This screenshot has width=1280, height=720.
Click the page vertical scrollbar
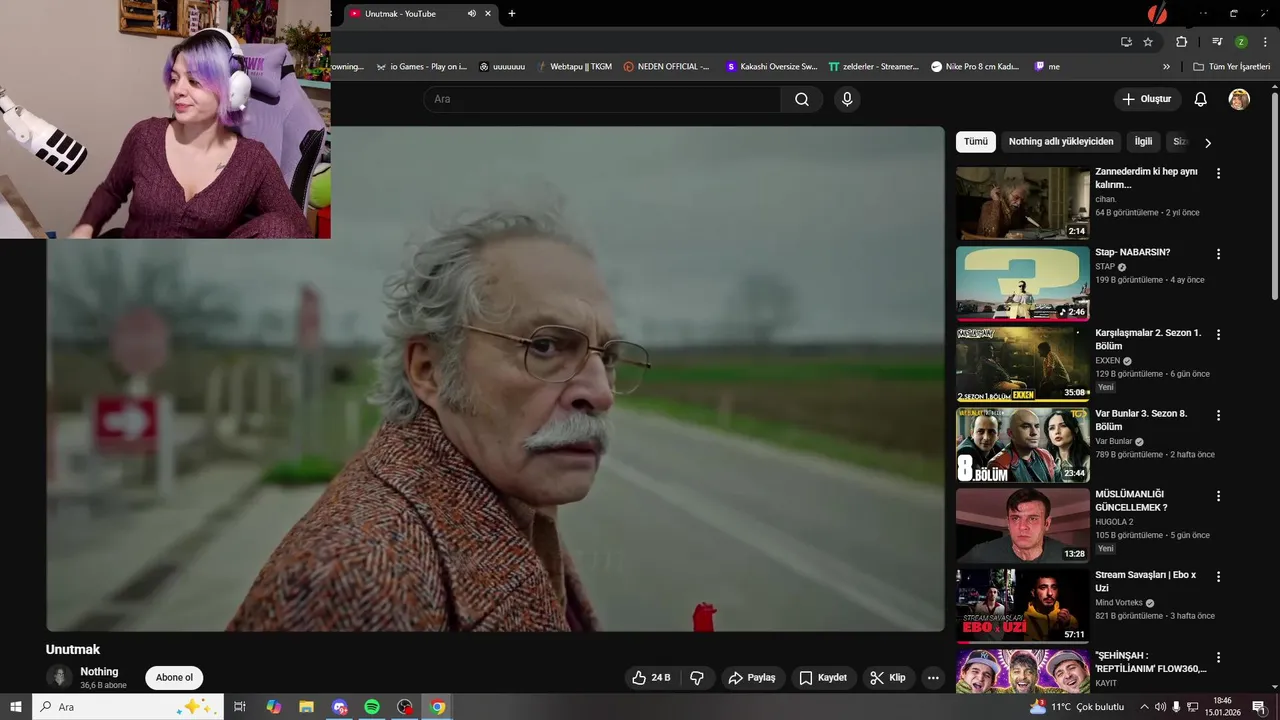click(1274, 195)
